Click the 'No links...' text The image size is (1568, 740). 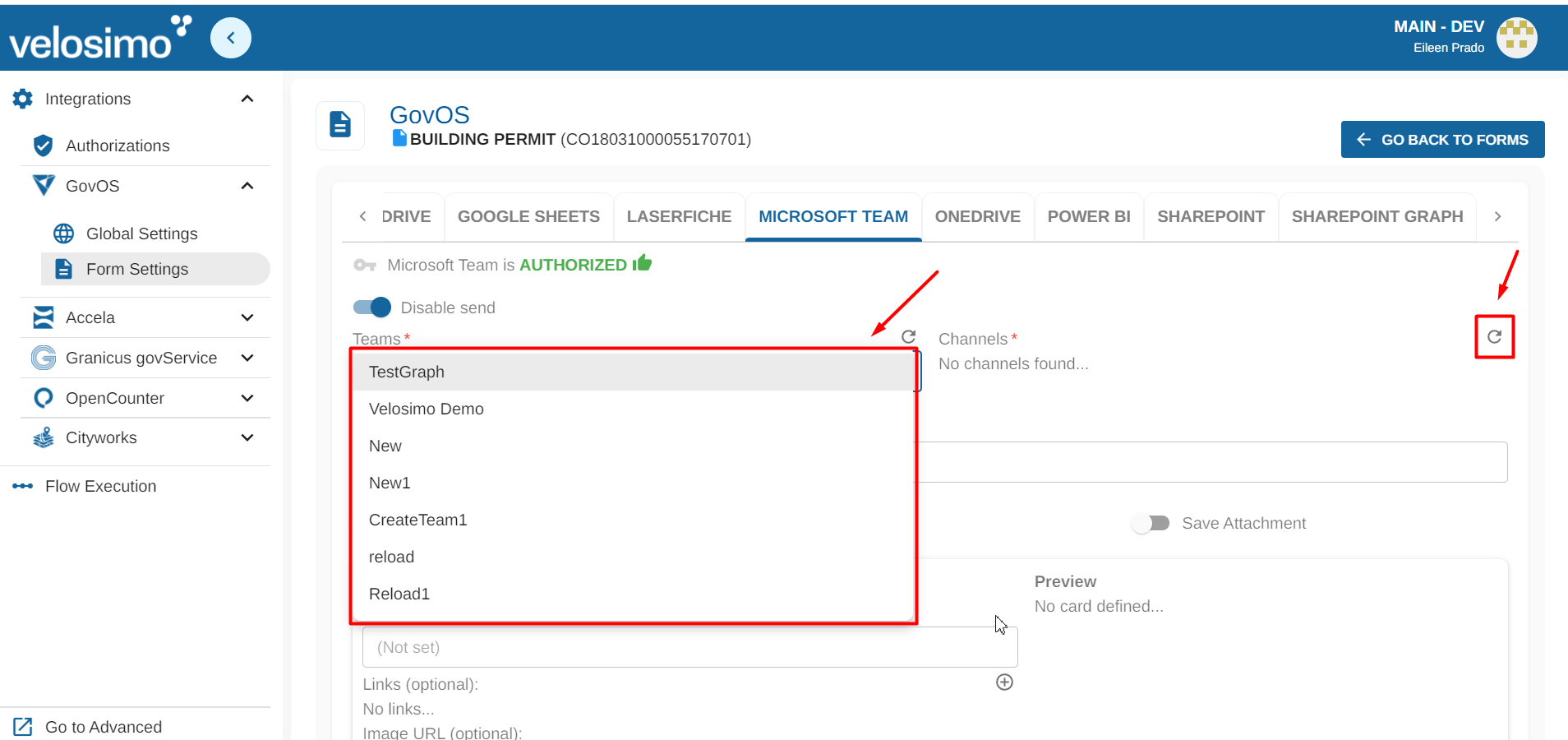(x=399, y=709)
